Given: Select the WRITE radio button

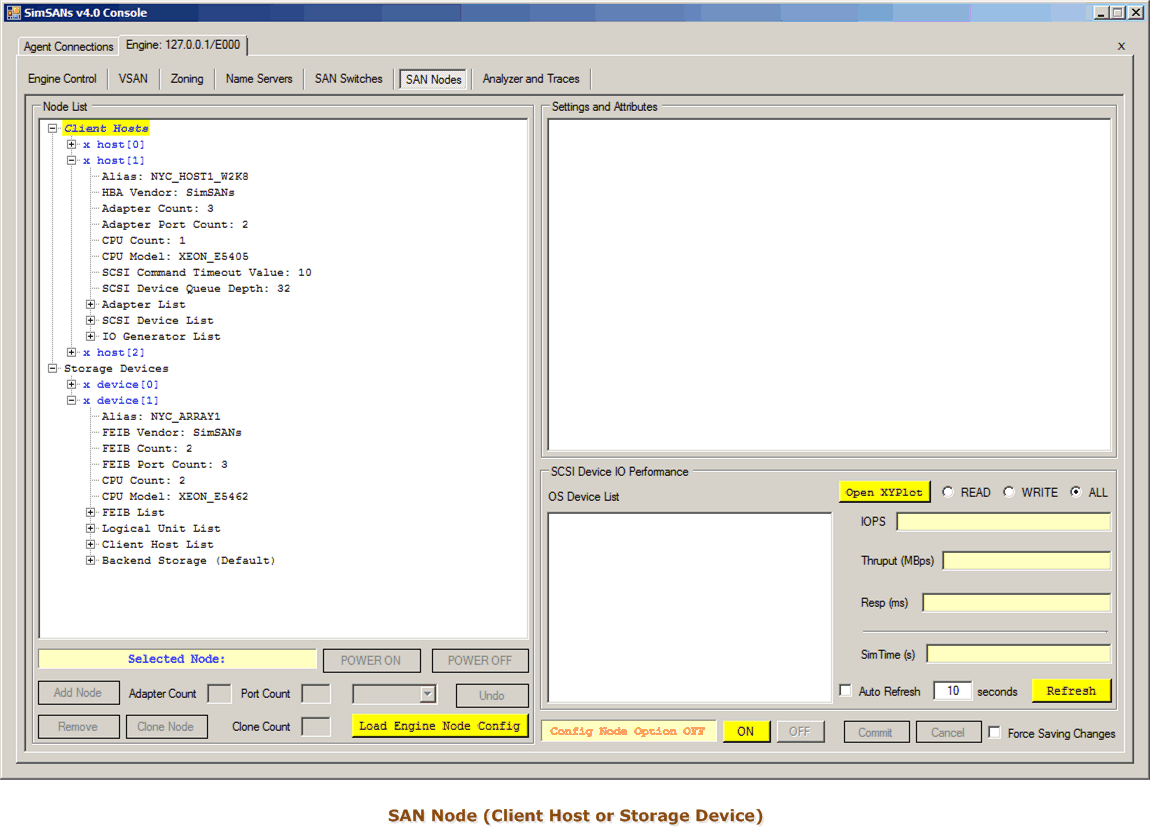Looking at the screenshot, I should click(1008, 492).
